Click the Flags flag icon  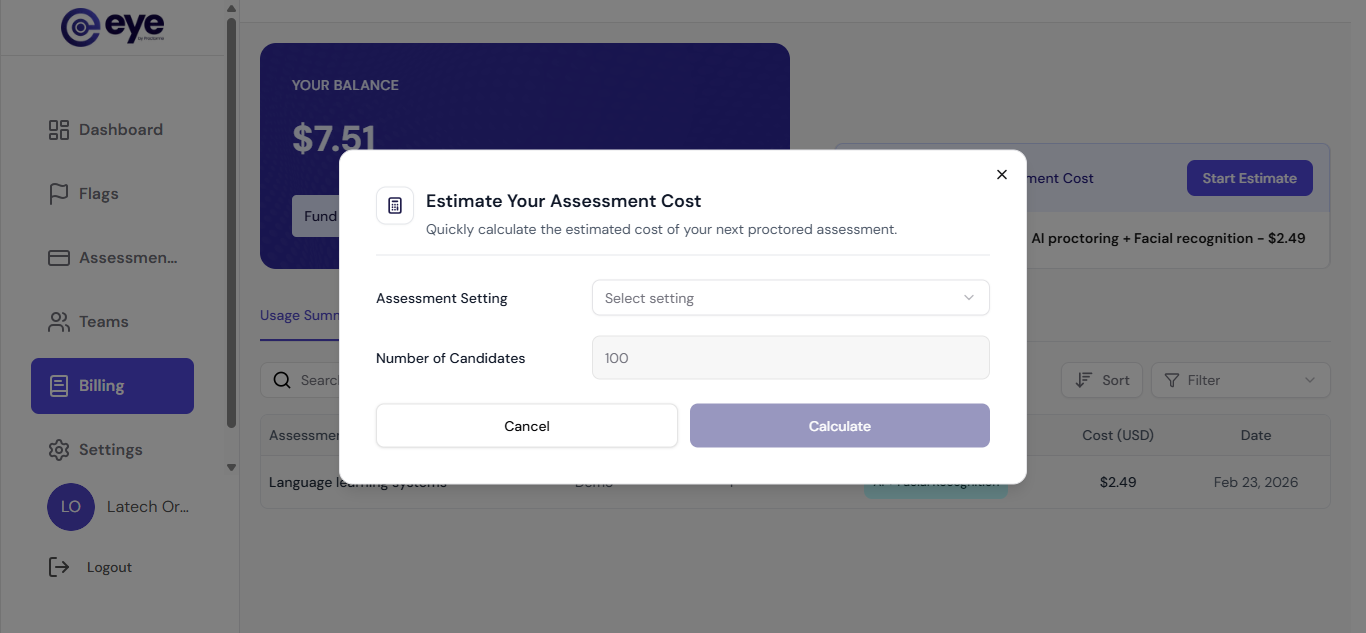point(59,194)
